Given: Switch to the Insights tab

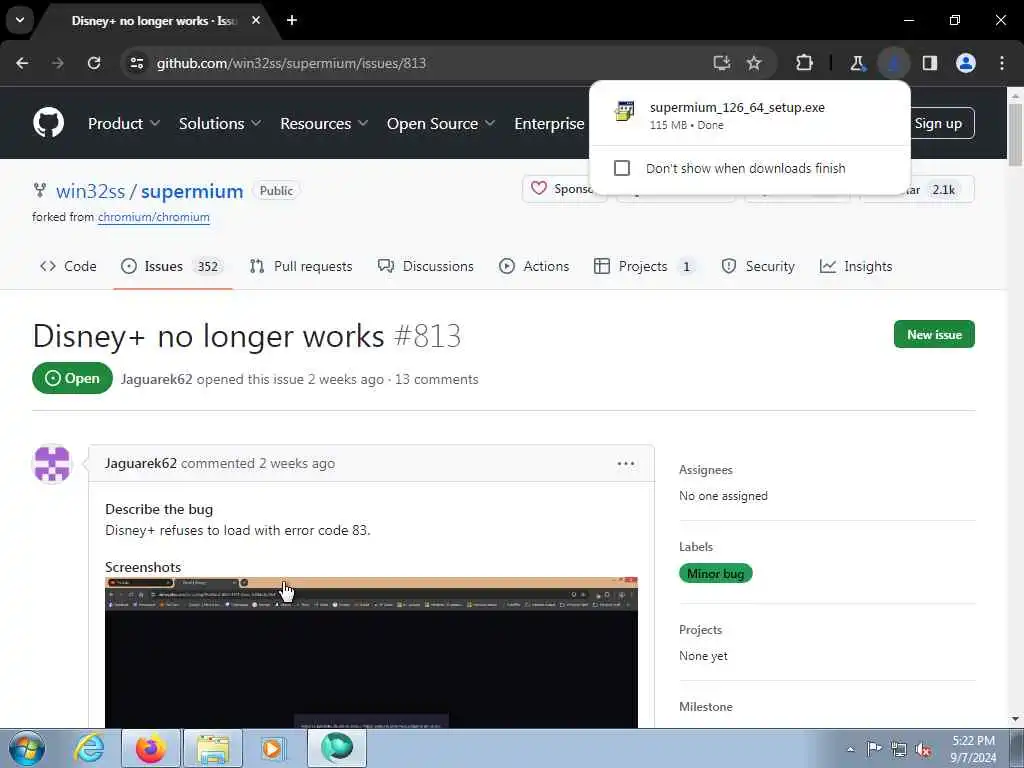Looking at the screenshot, I should point(856,266).
